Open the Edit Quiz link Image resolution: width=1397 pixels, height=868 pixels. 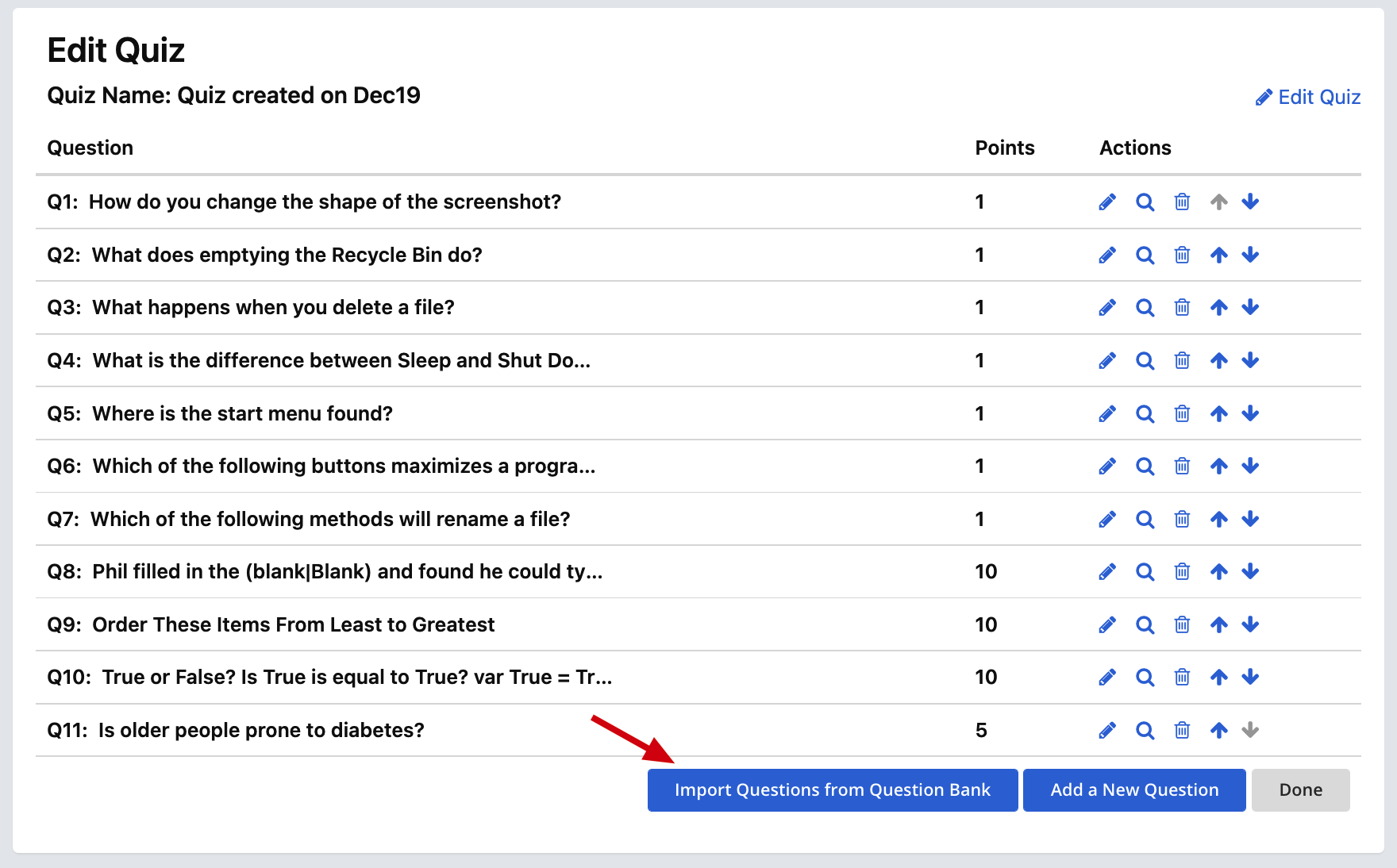(x=1308, y=97)
